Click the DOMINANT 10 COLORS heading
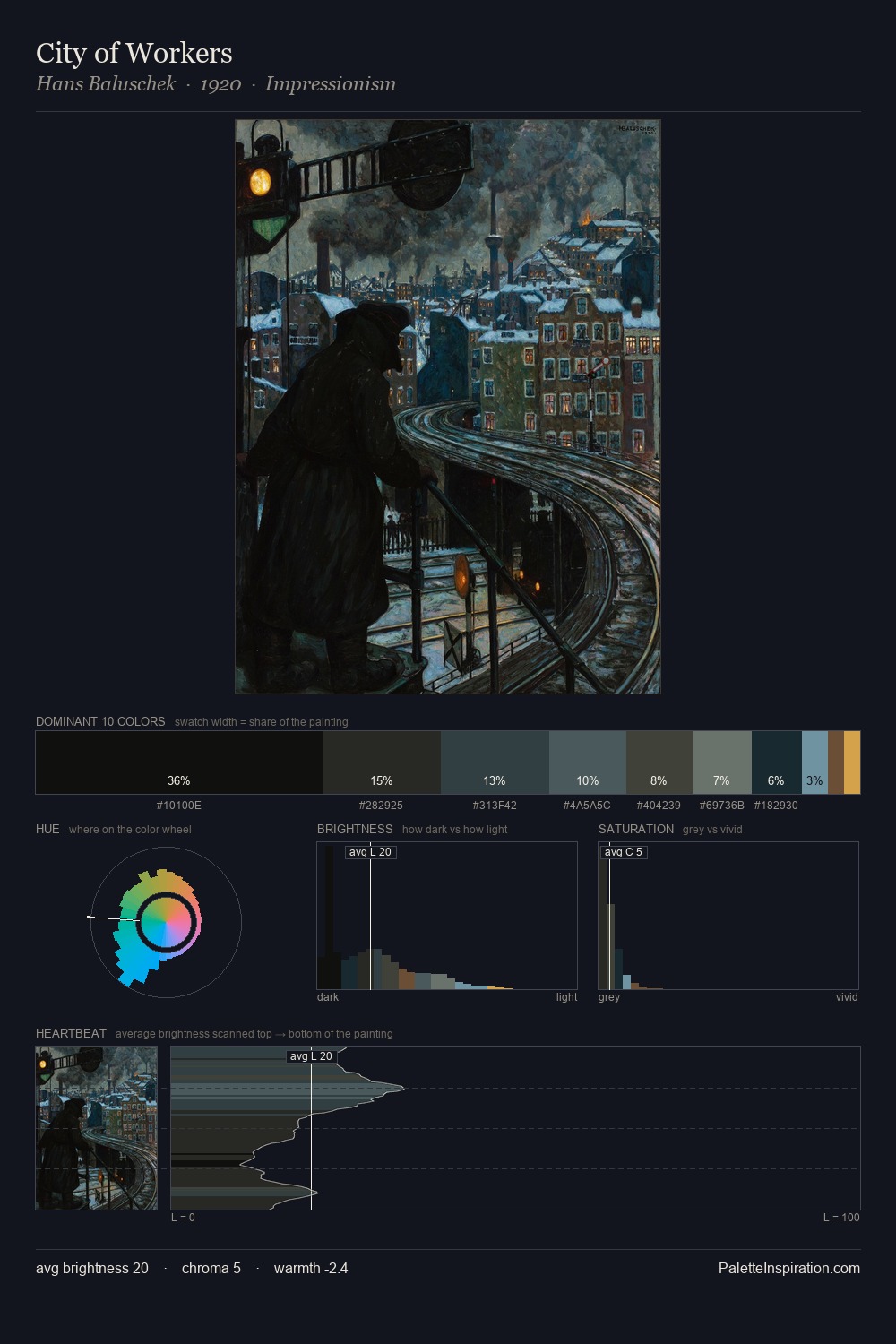This screenshot has width=896, height=1344. tap(100, 721)
